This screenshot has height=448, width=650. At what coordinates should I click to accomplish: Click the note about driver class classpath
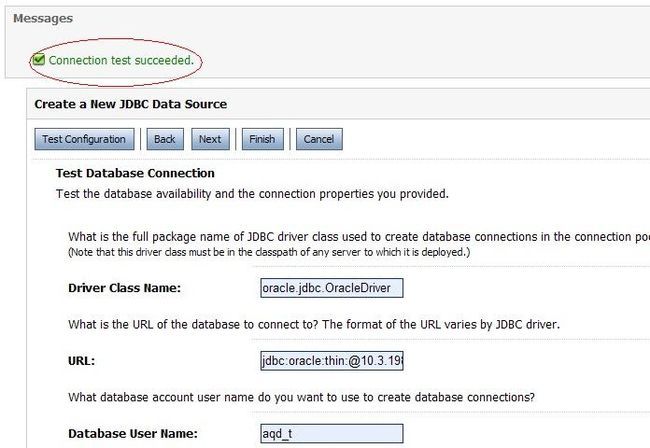point(269,252)
